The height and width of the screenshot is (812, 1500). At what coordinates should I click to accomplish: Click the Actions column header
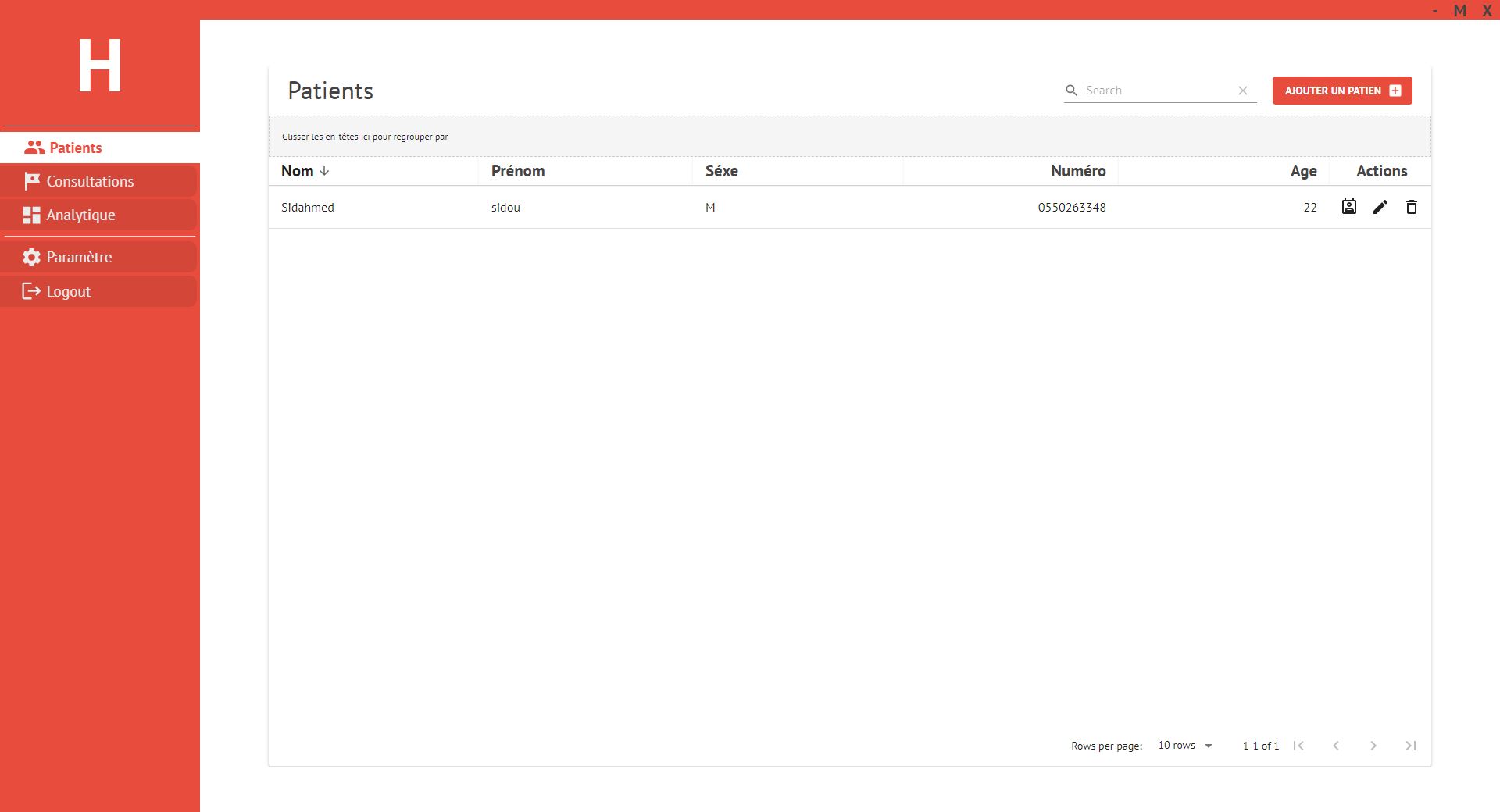(x=1381, y=171)
